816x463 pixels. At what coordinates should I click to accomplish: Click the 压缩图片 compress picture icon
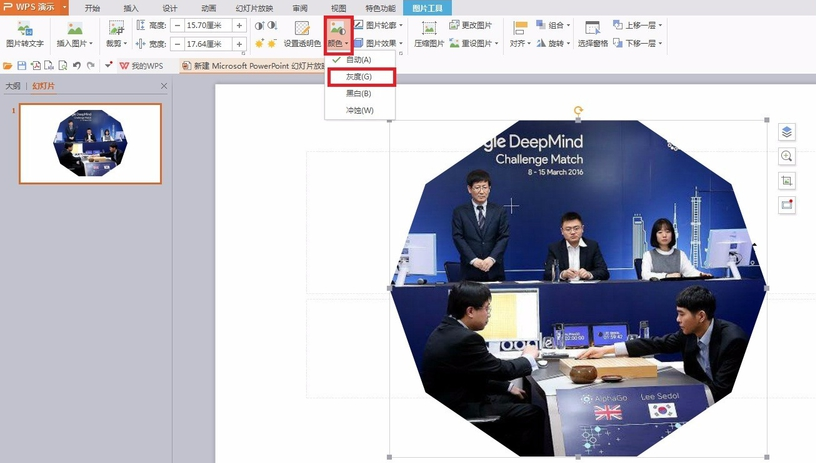(429, 34)
